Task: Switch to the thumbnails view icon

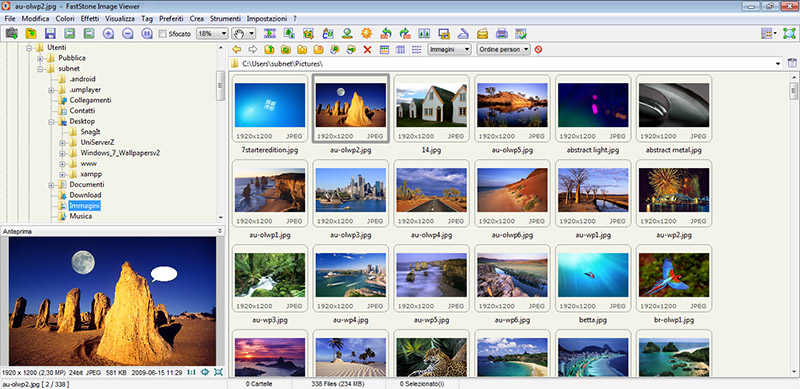Action: pos(384,50)
